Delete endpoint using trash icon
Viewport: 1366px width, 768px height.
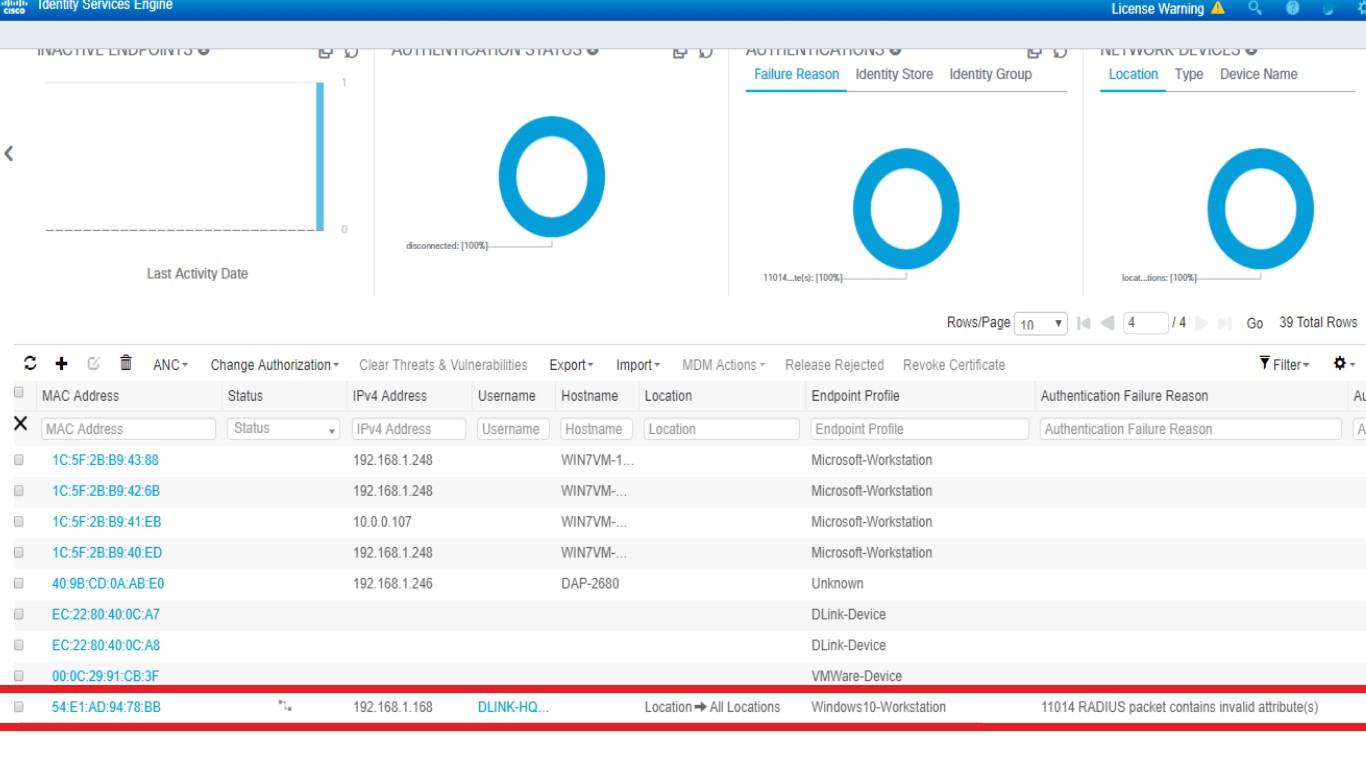[x=126, y=363]
